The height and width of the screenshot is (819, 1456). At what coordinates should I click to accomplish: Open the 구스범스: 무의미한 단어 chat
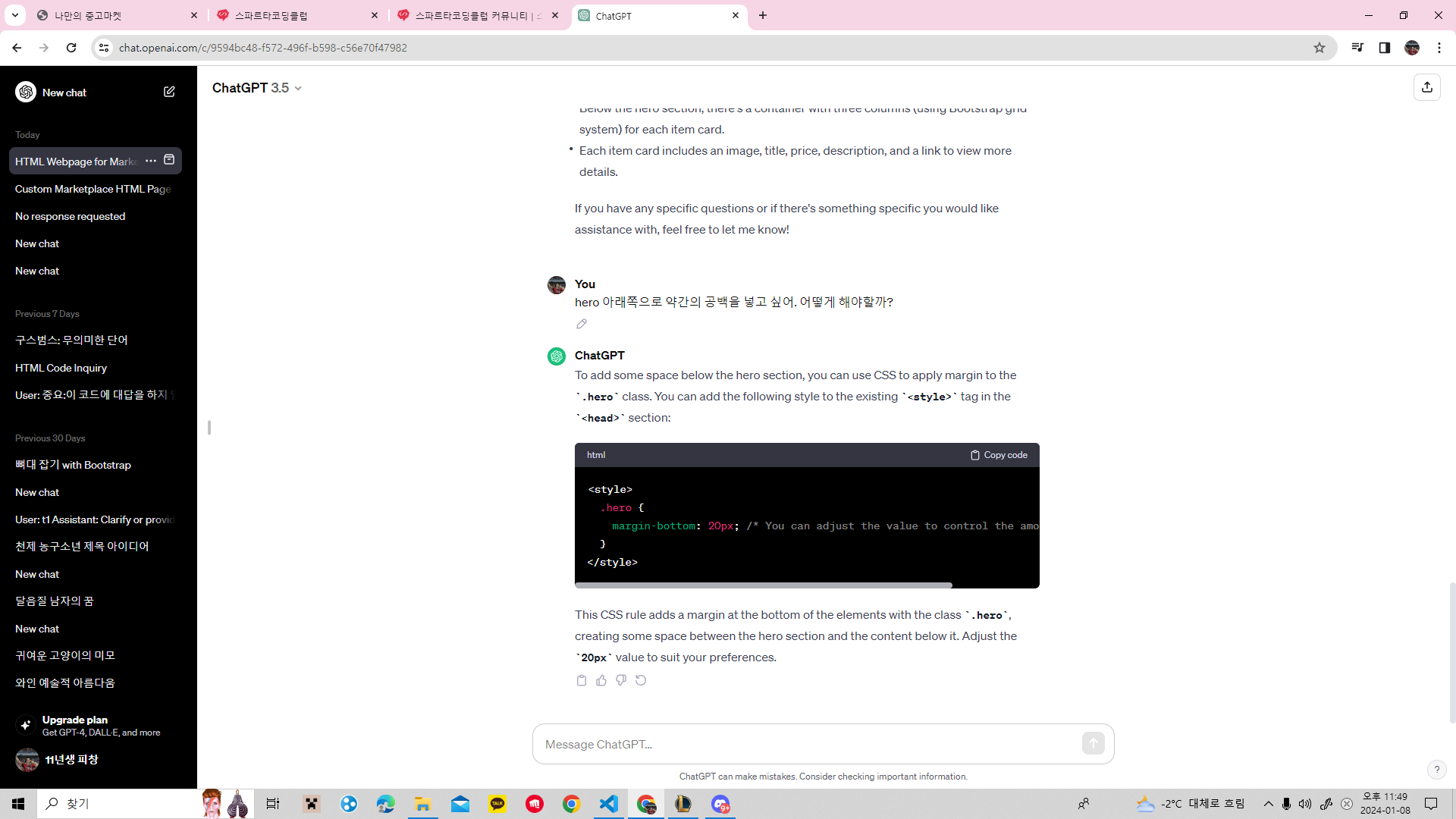[x=96, y=340]
